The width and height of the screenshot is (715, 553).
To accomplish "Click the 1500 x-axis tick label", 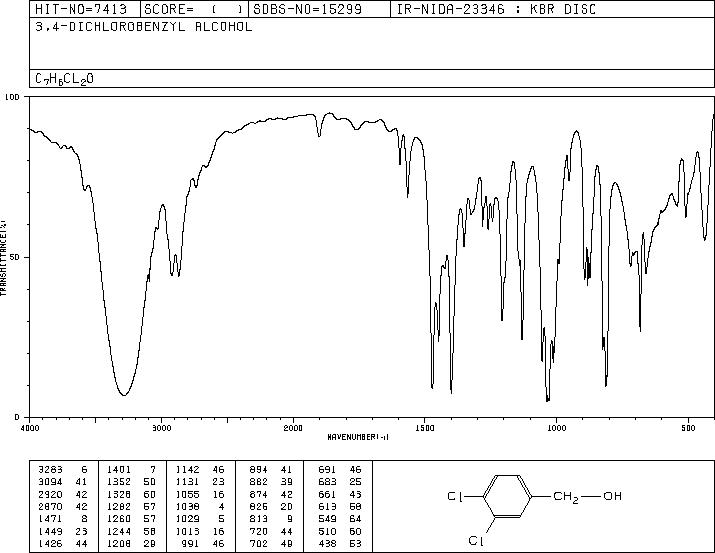I will pos(425,428).
